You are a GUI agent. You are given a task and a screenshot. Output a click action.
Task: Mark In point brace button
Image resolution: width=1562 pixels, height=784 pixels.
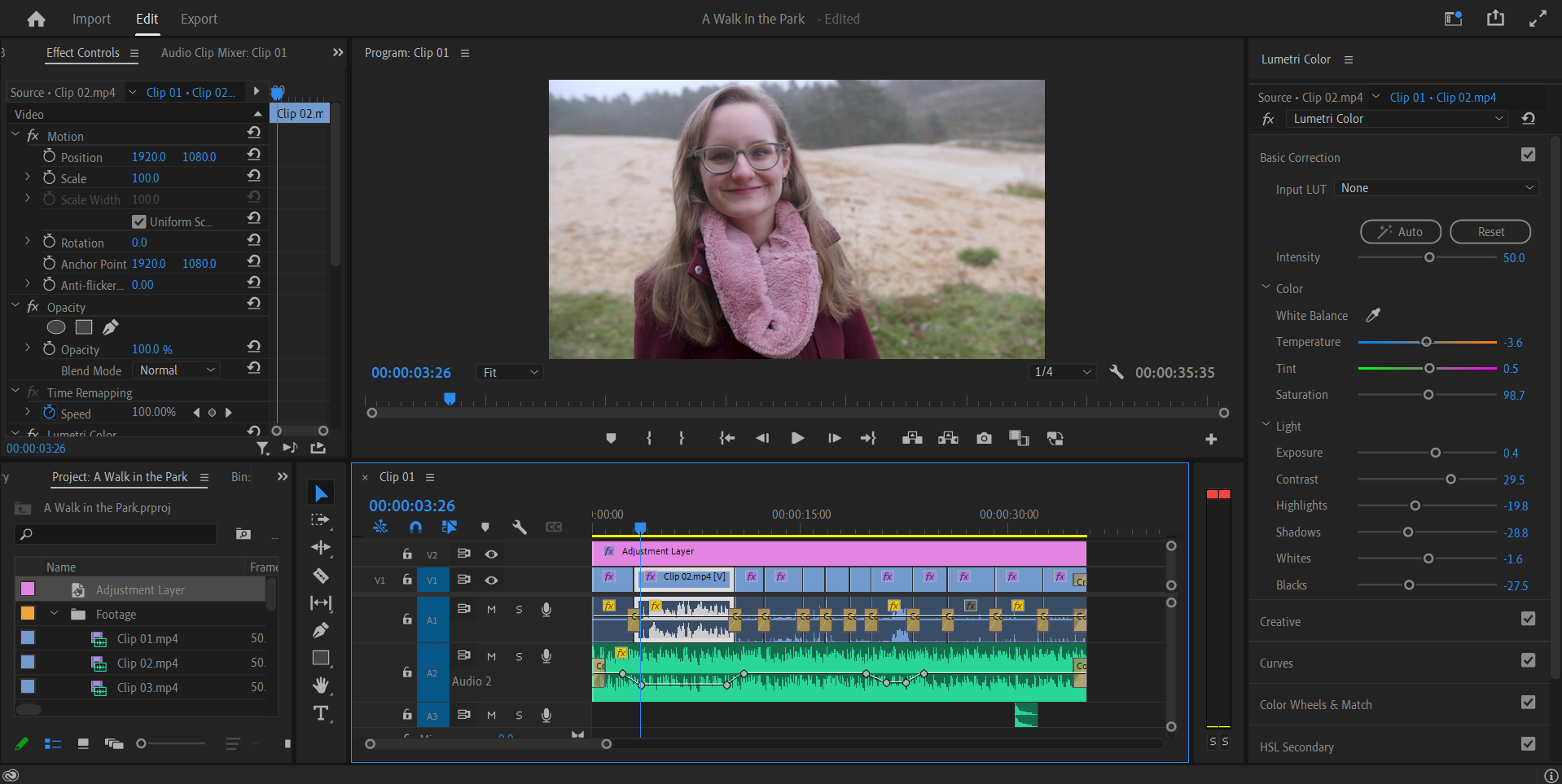[x=649, y=438]
